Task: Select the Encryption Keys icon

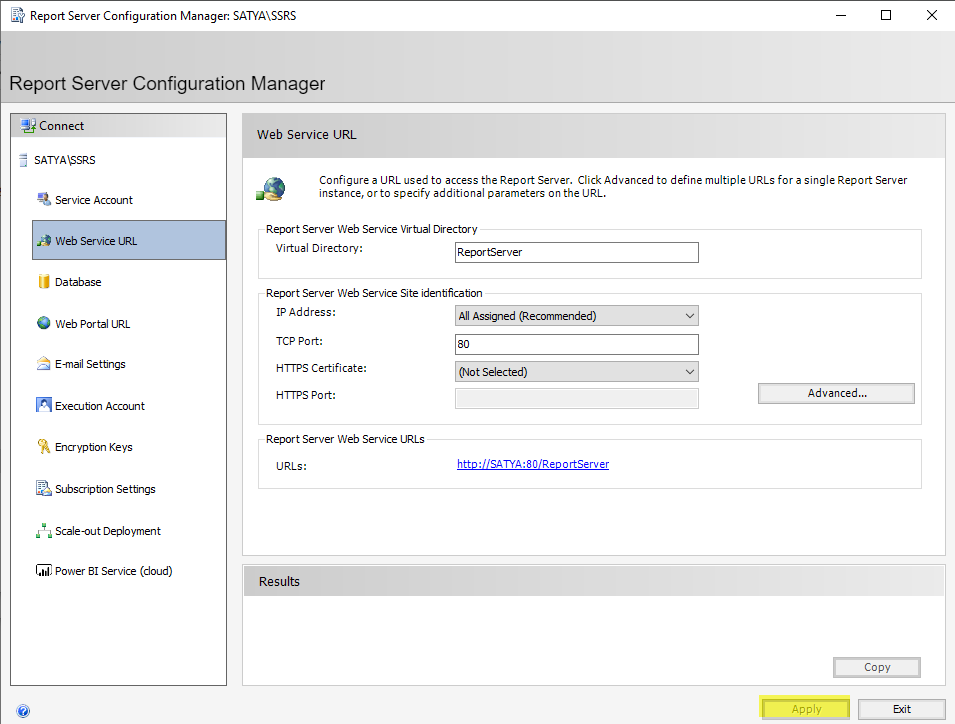Action: point(44,447)
